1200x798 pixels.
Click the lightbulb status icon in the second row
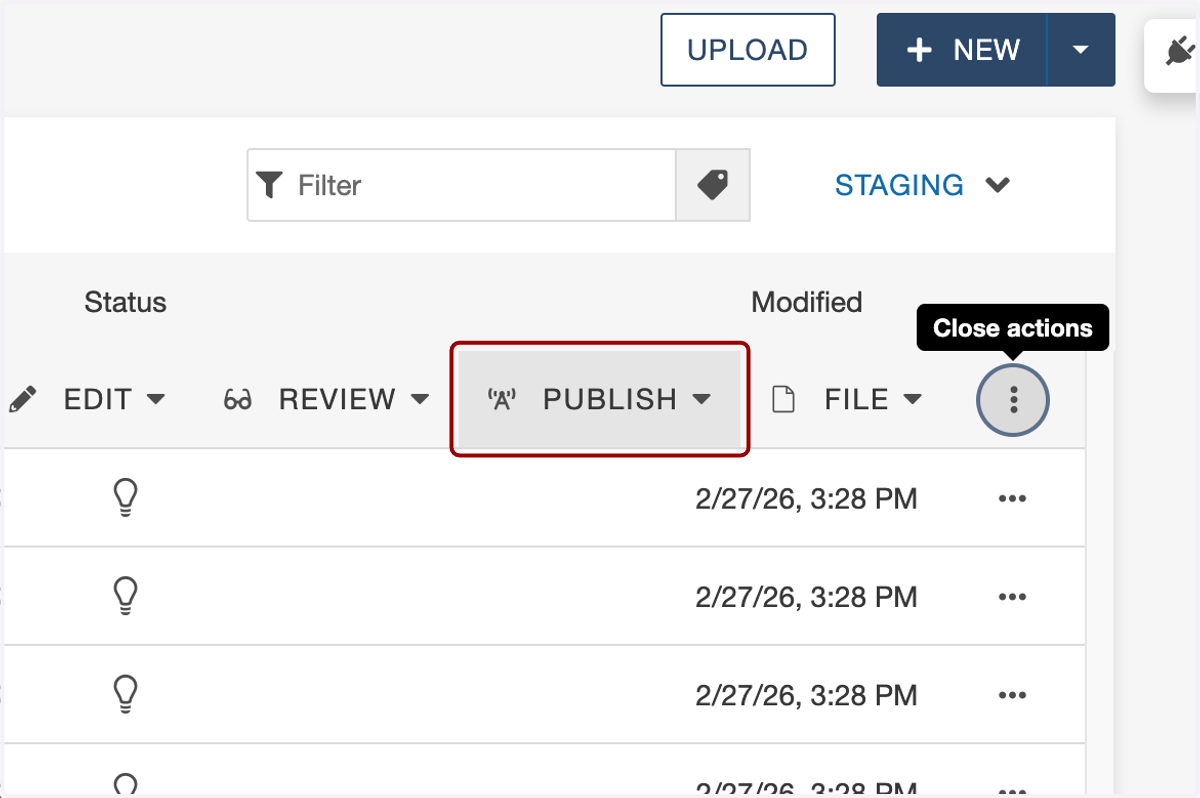tap(125, 596)
